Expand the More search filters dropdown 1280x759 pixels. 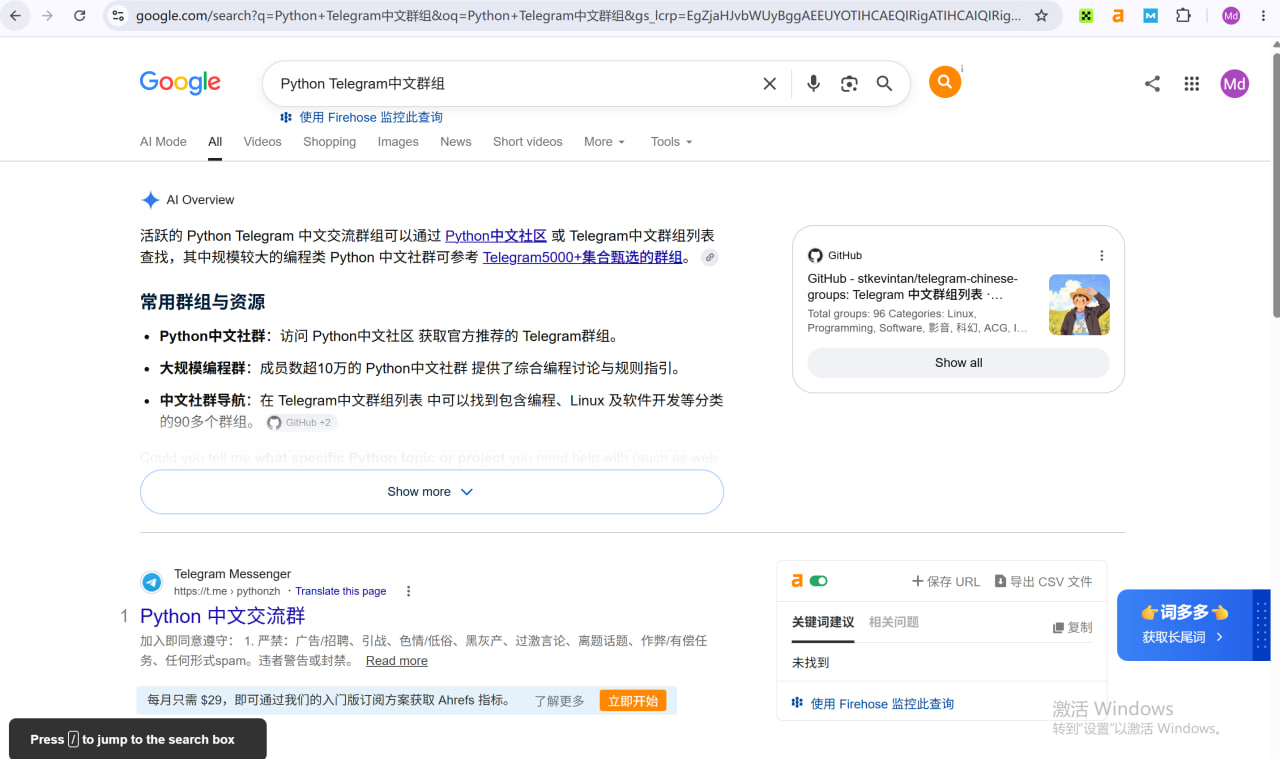point(604,142)
